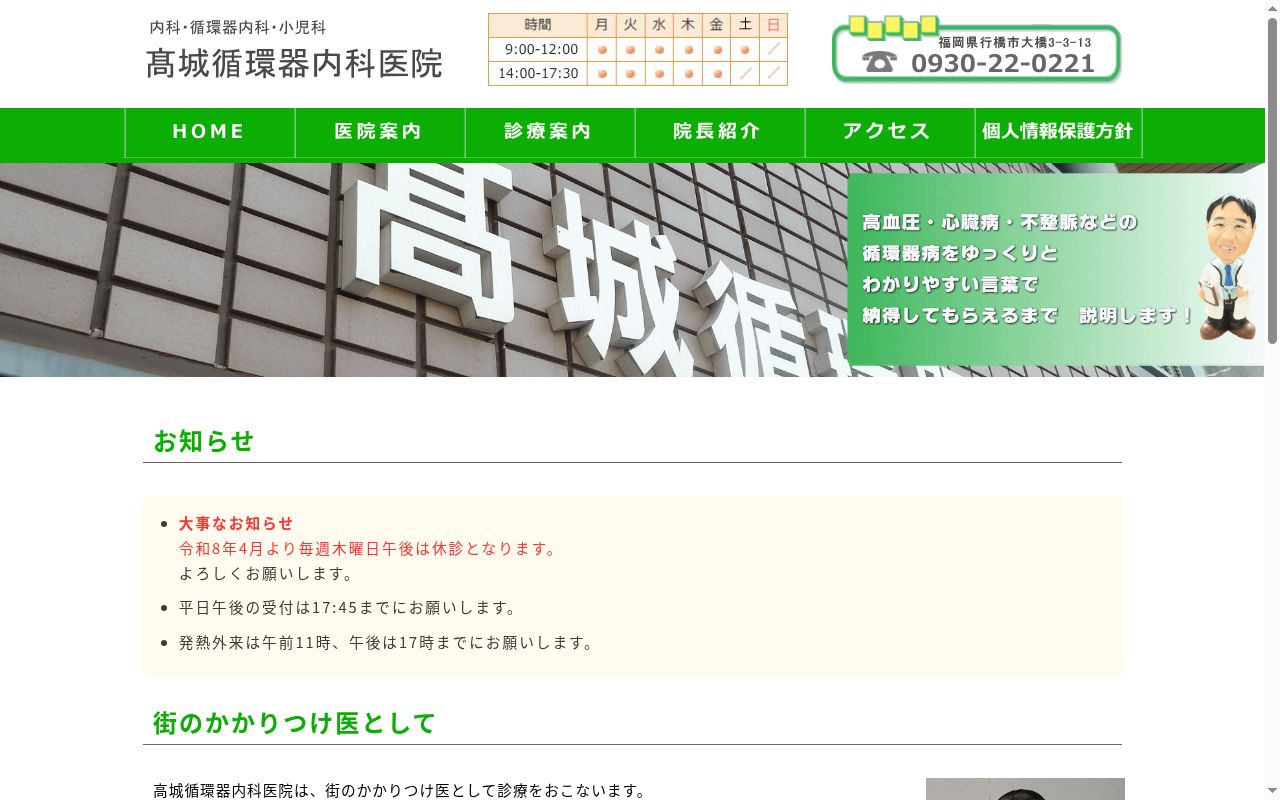Click the 納得してもらえるまで 説明します! banner line
Image resolution: width=1280 pixels, height=800 pixels.
tap(1028, 315)
